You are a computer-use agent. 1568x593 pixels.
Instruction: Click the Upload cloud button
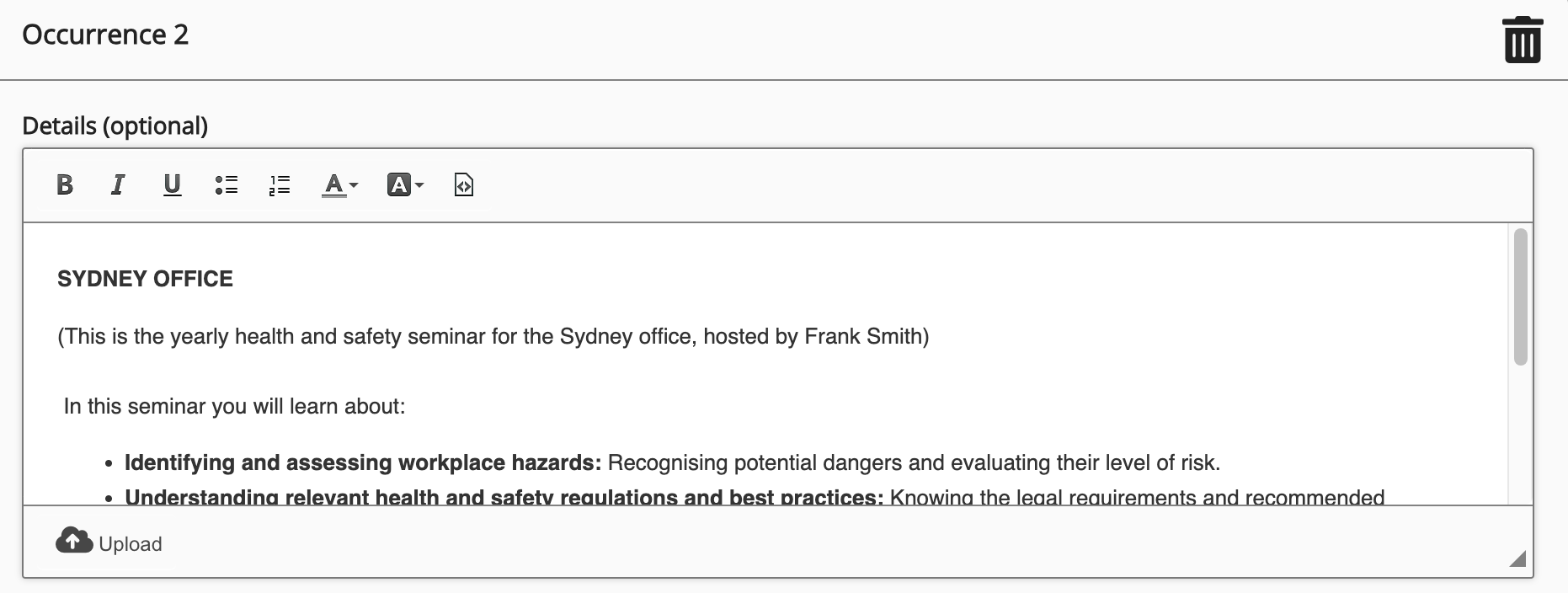pyautogui.click(x=109, y=542)
